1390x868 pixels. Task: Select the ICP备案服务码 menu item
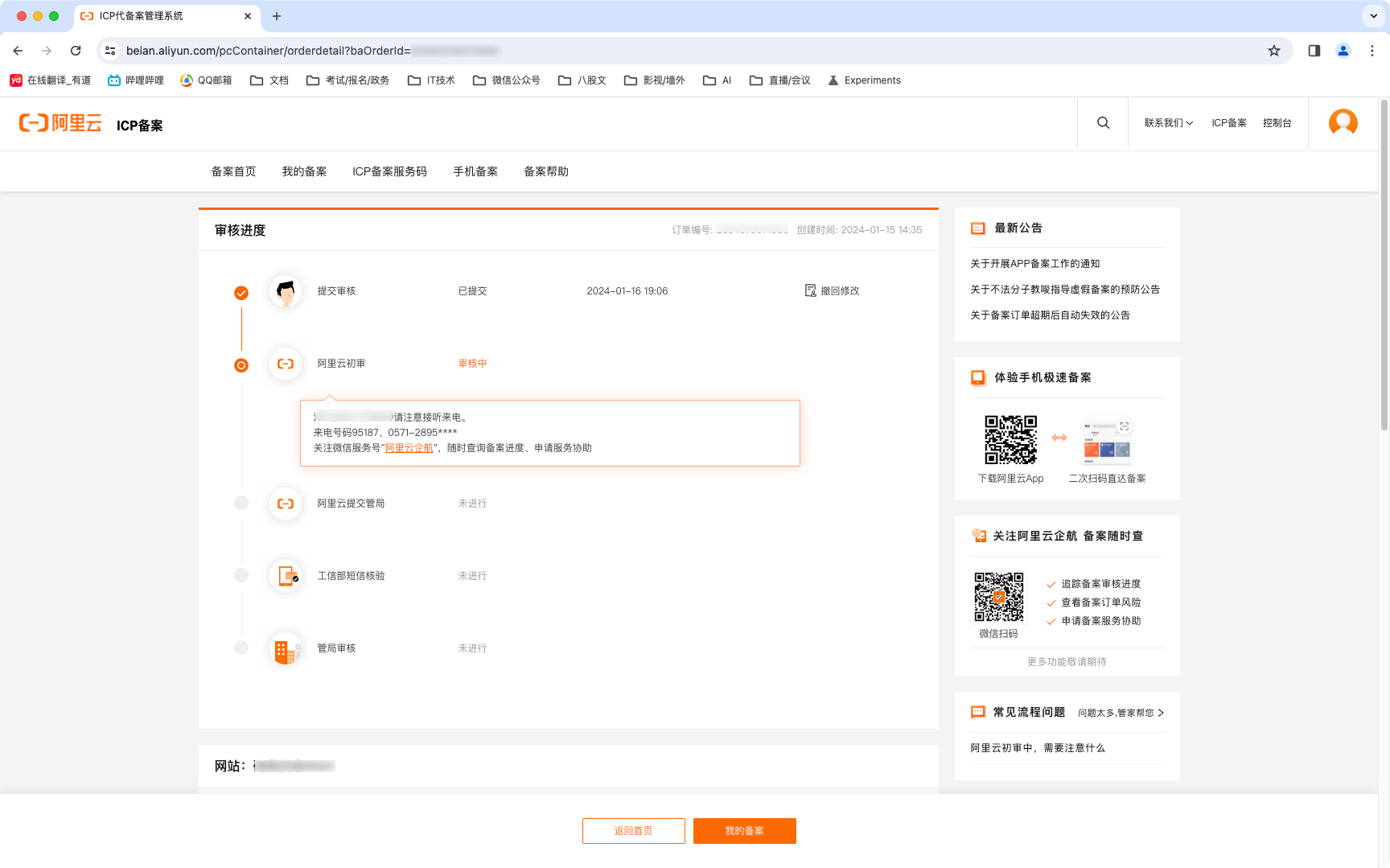coord(389,171)
